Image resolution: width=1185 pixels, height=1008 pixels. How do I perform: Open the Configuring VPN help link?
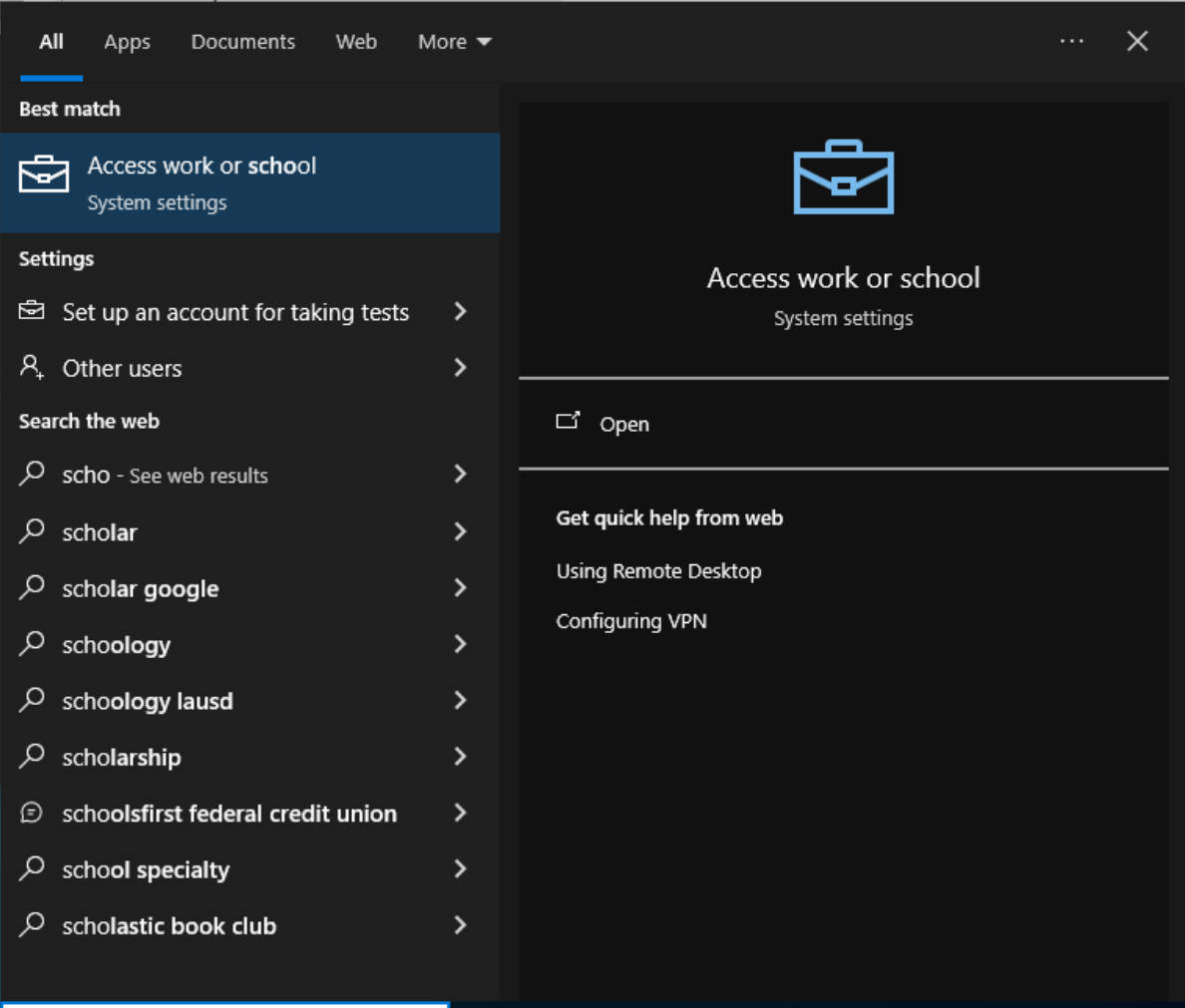(631, 621)
